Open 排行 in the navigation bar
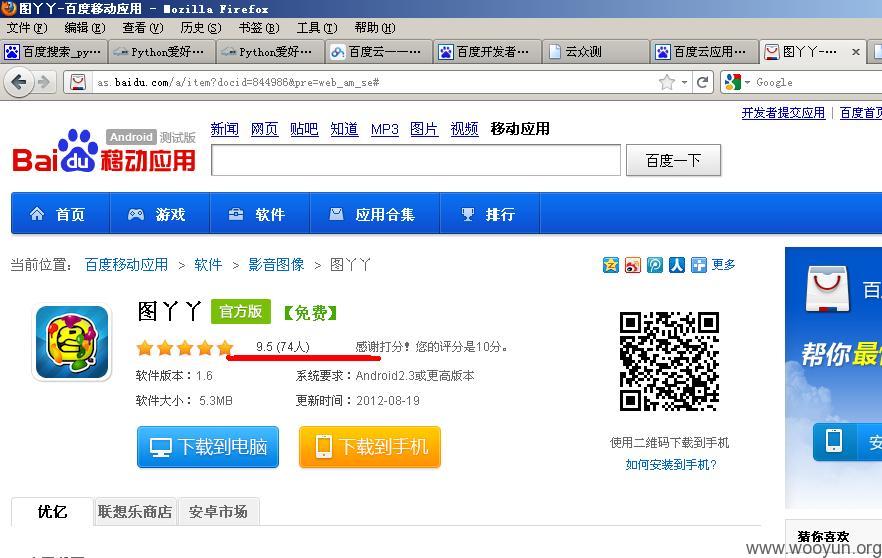The height and width of the screenshot is (558, 882). (x=490, y=214)
